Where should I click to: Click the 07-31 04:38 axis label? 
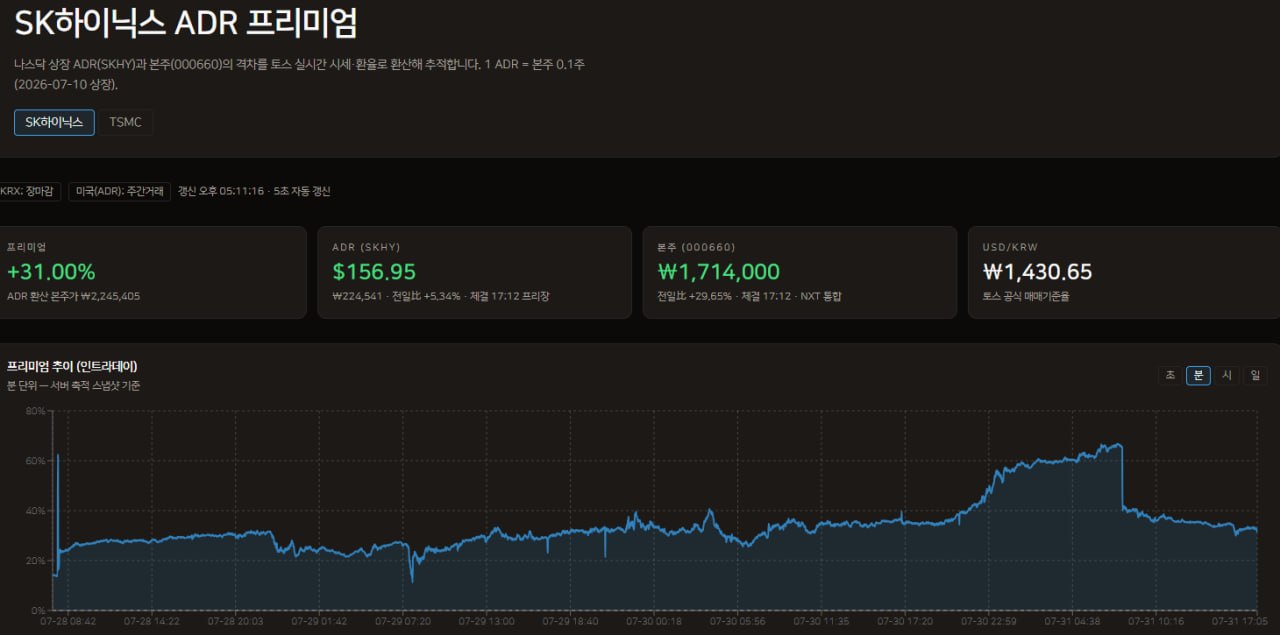click(x=1073, y=621)
